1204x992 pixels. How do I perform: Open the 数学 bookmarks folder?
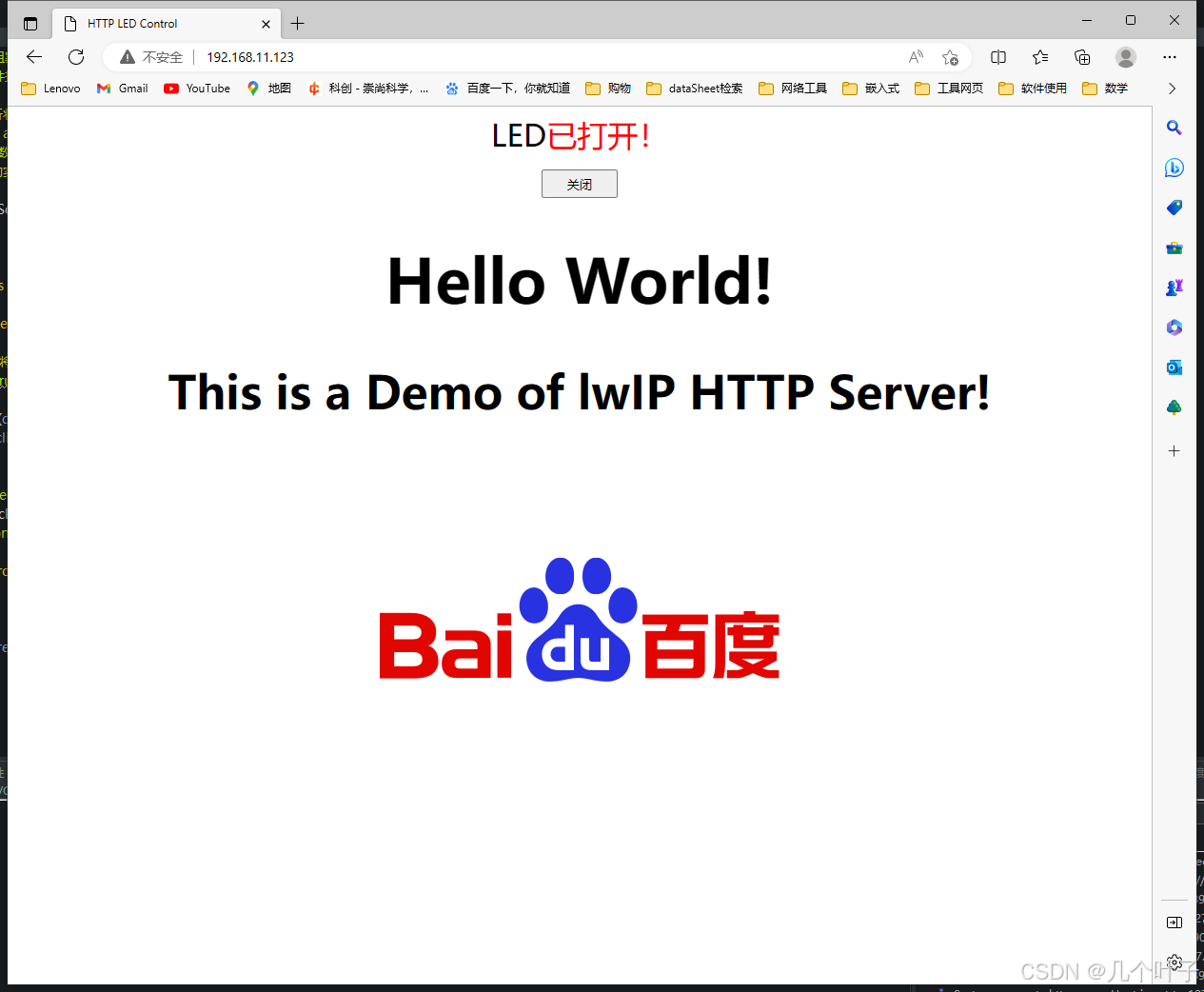pyautogui.click(x=1105, y=89)
